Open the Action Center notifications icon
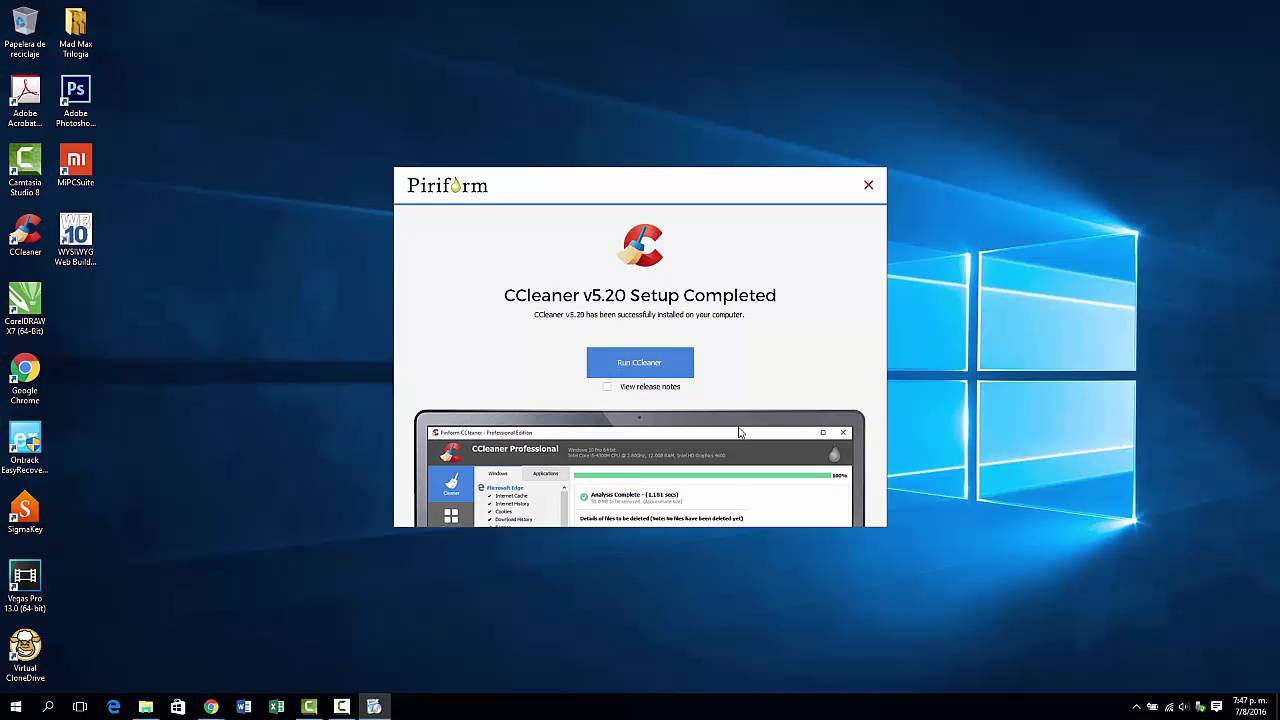1280x720 pixels. tap(1217, 707)
